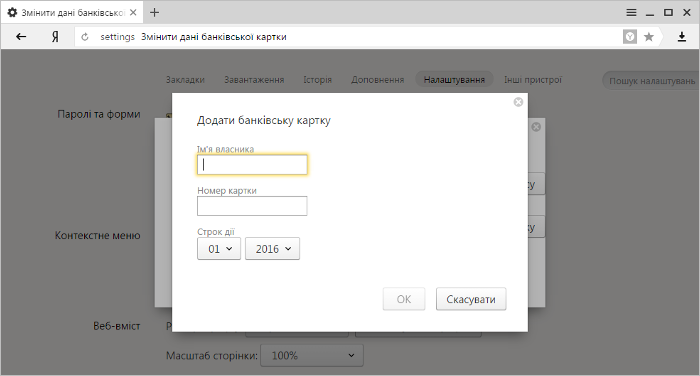
Task: Open Yandex home via the Я logo
Action: [x=55, y=37]
